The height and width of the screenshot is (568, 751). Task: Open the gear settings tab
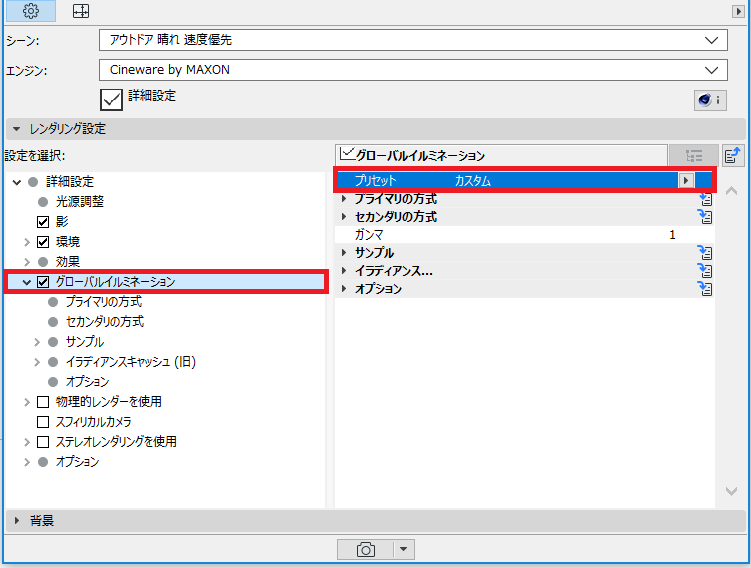point(31,11)
